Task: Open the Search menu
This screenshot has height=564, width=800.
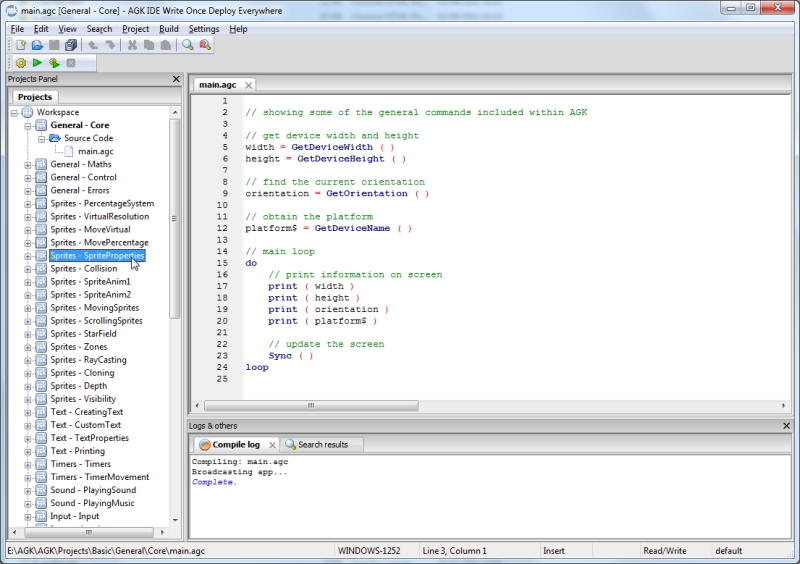Action: pos(99,29)
